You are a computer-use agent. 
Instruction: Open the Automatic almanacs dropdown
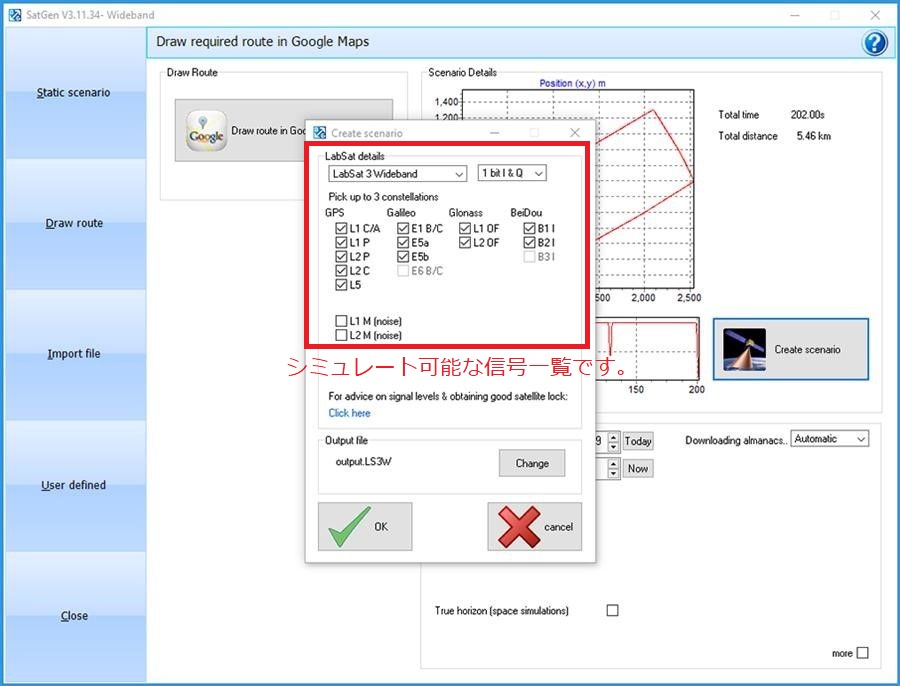click(x=829, y=439)
